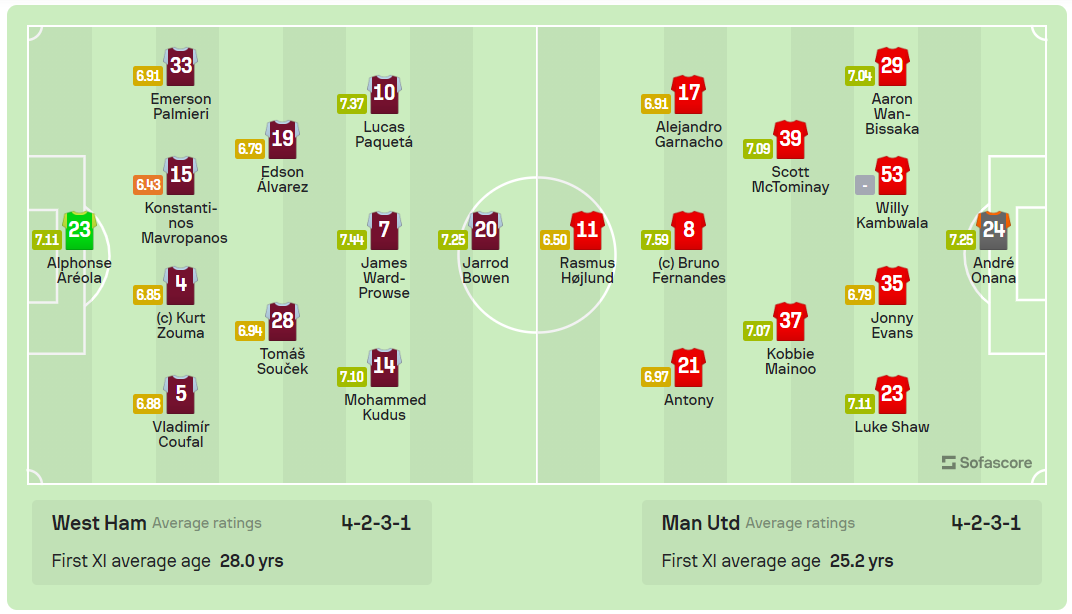Click the Sofascore logo
Viewport: 1072px width, 614px height.
pos(986,463)
